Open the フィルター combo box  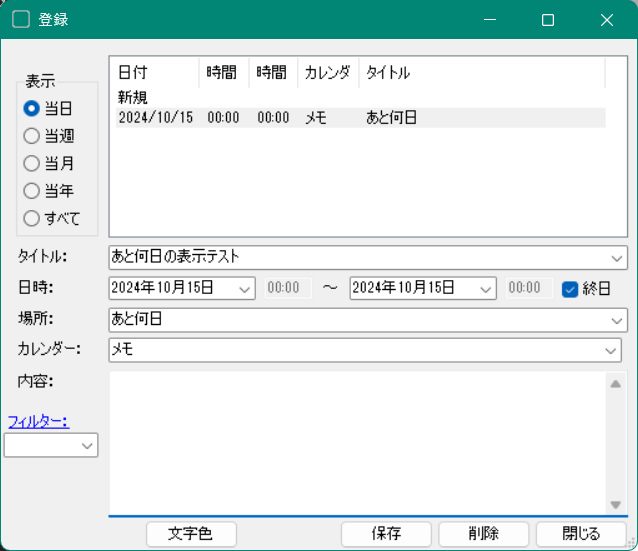pyautogui.click(x=87, y=445)
